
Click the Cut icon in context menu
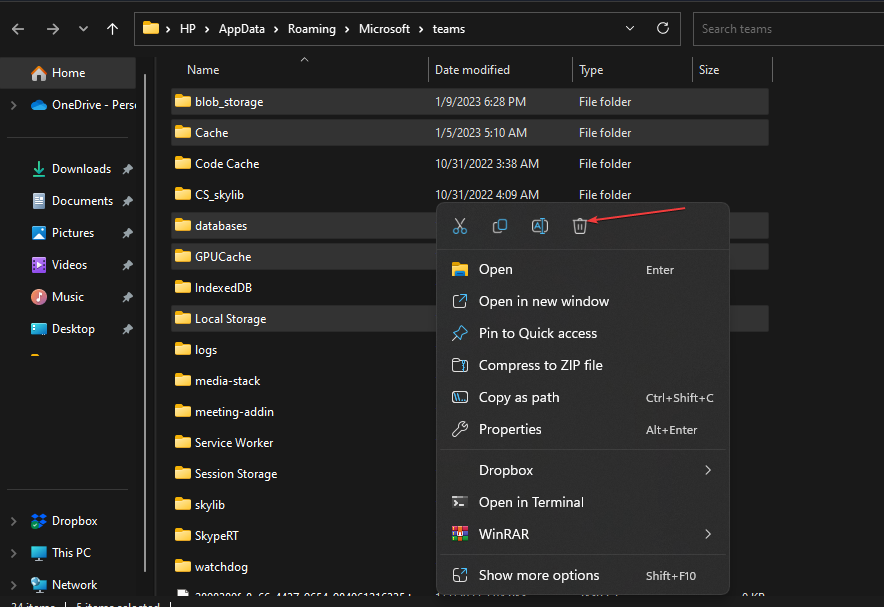click(x=459, y=226)
